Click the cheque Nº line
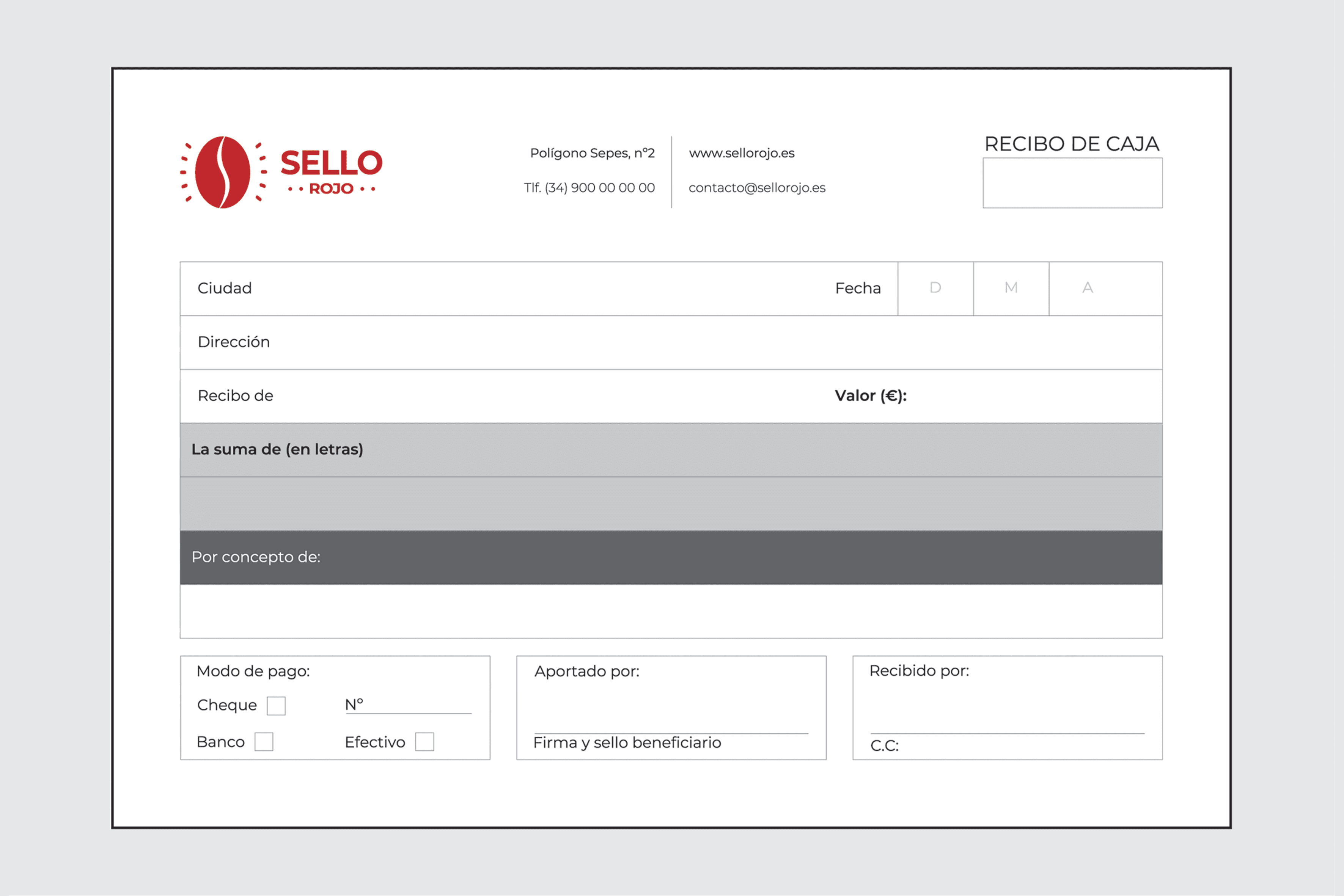The height and width of the screenshot is (896, 1344). pos(408,706)
